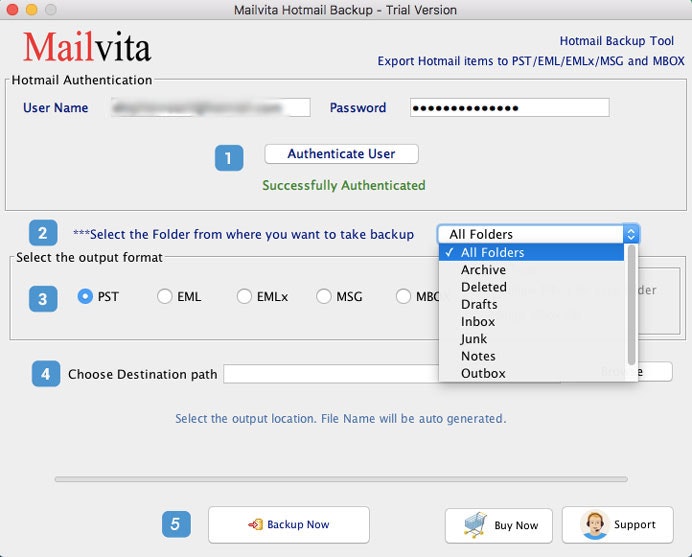The height and width of the screenshot is (557, 692).
Task: Click the Hotmail Backup Tool heading
Action: pos(617,41)
